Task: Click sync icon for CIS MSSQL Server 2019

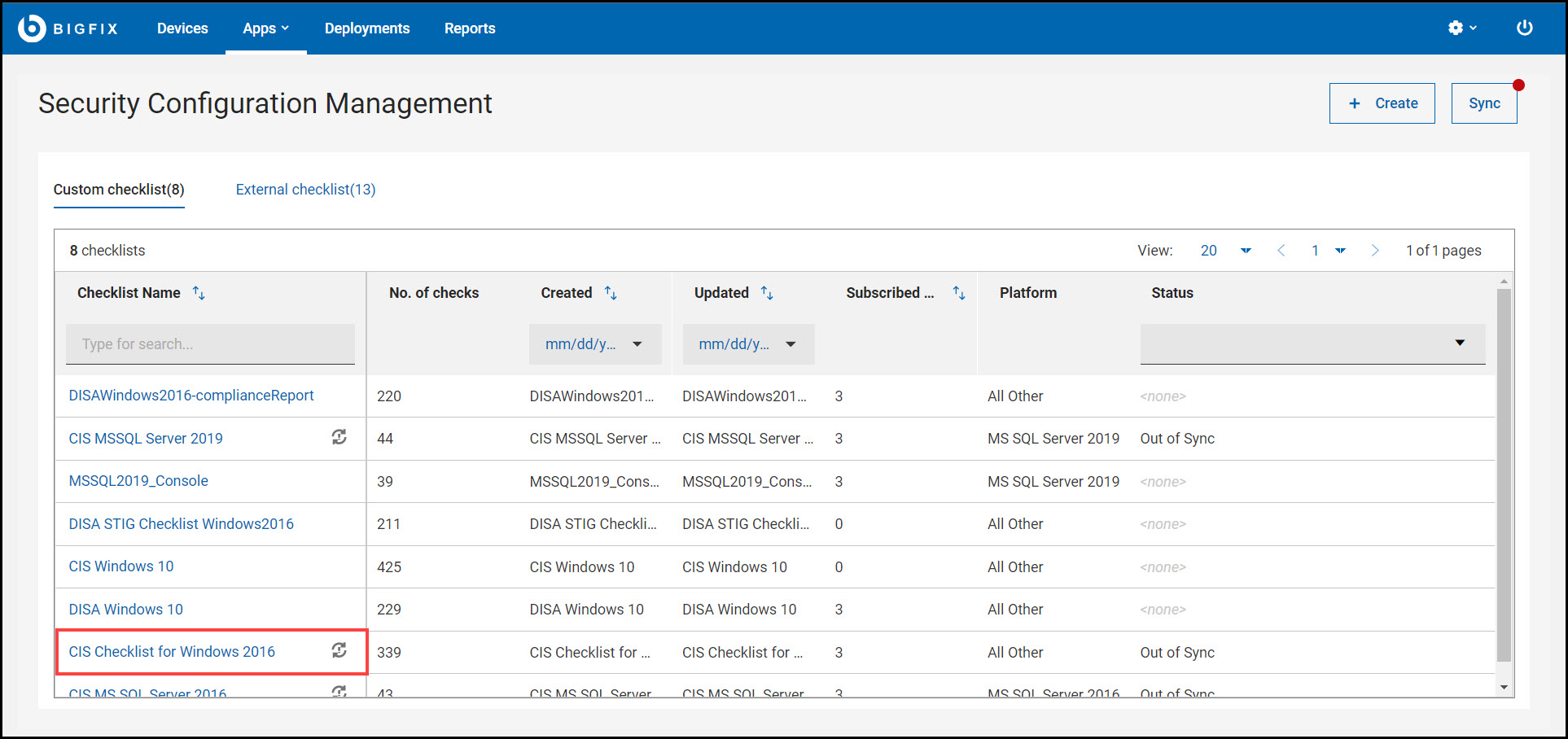Action: (339, 438)
